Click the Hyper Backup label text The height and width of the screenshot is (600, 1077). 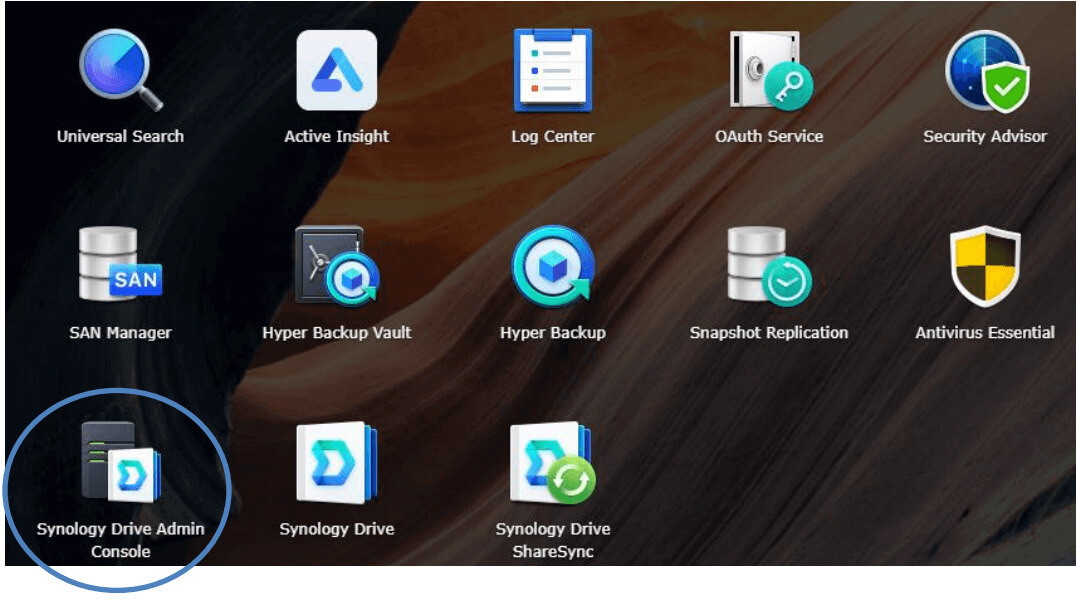click(553, 331)
